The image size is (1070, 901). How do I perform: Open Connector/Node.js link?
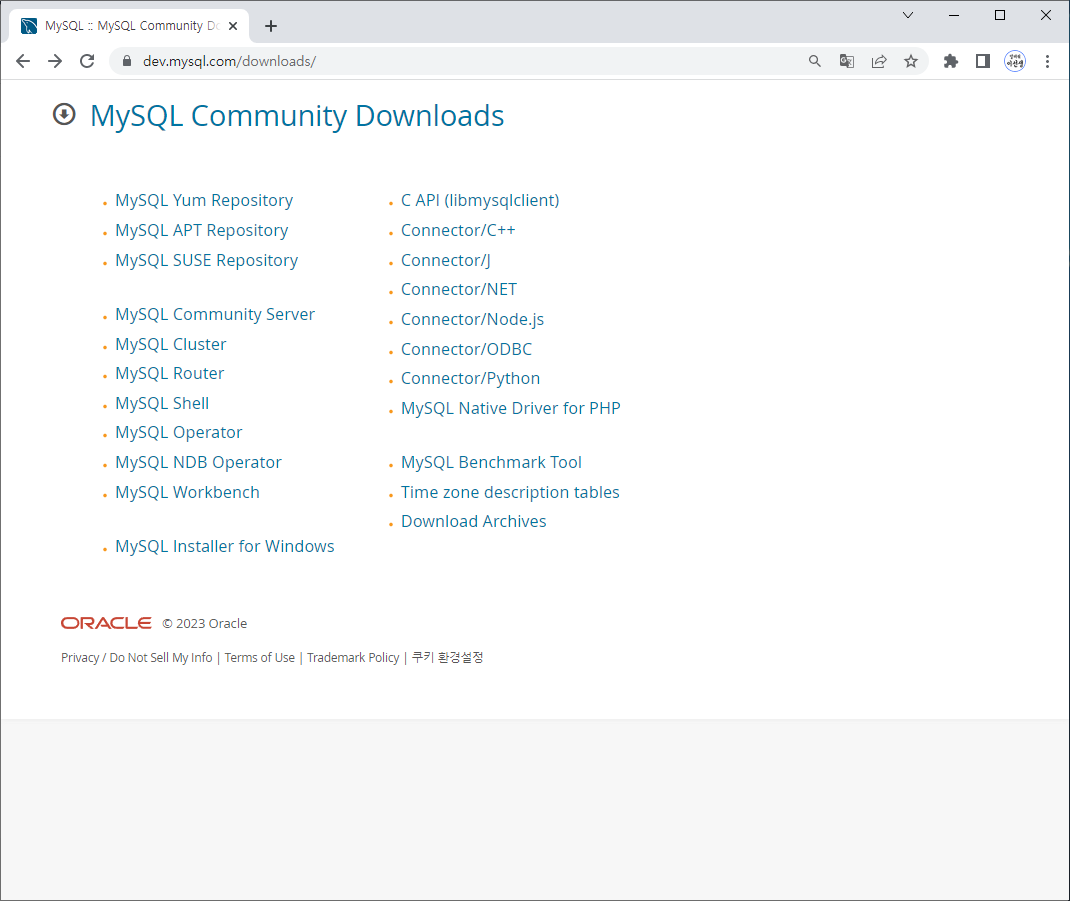(x=472, y=319)
